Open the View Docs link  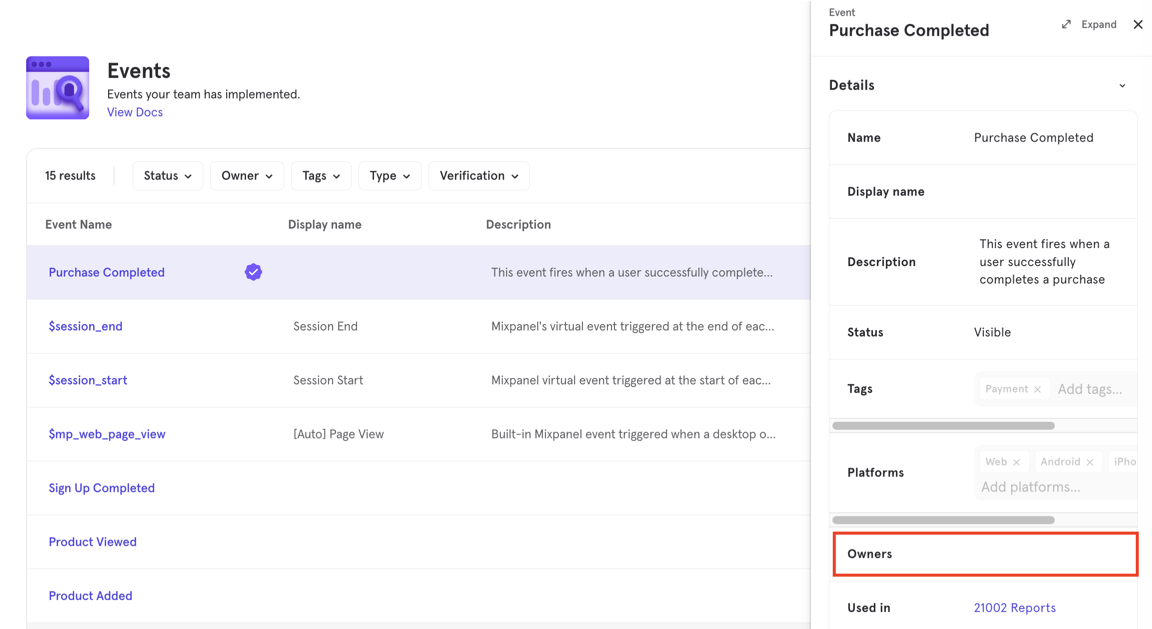pyautogui.click(x=135, y=112)
